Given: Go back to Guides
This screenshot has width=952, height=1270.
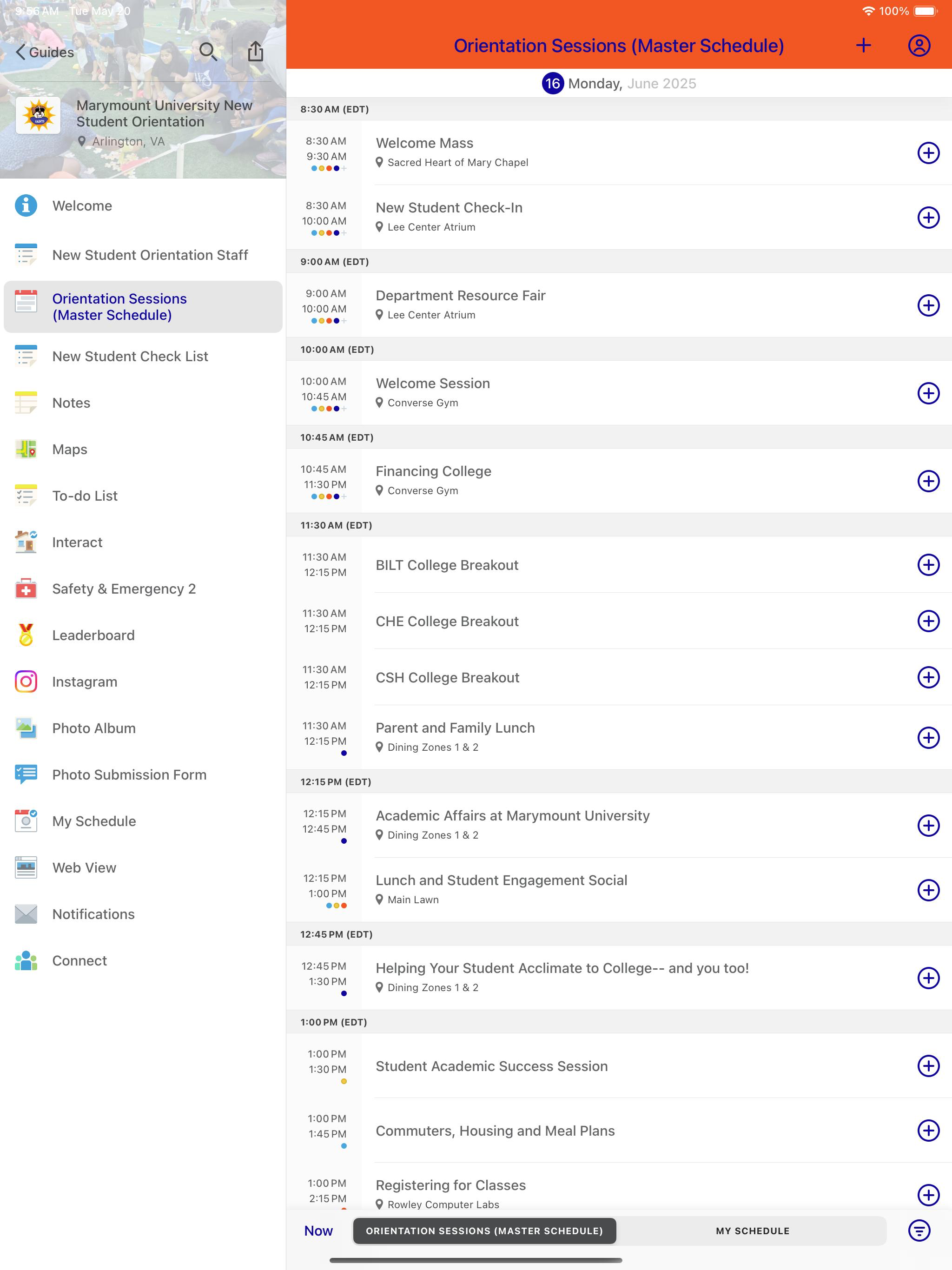Looking at the screenshot, I should [x=45, y=52].
